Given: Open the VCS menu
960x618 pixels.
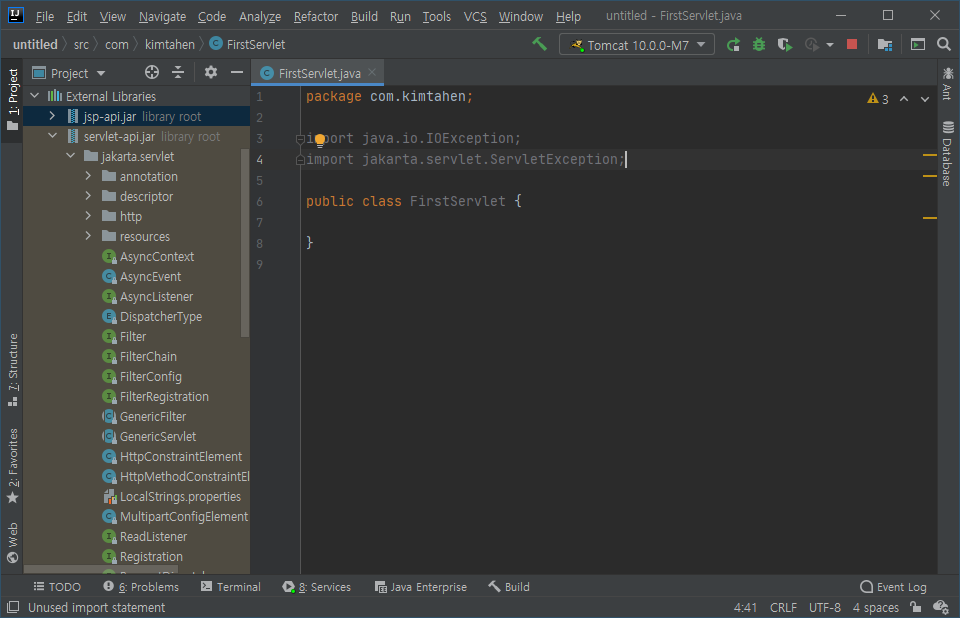Looking at the screenshot, I should click(x=475, y=17).
